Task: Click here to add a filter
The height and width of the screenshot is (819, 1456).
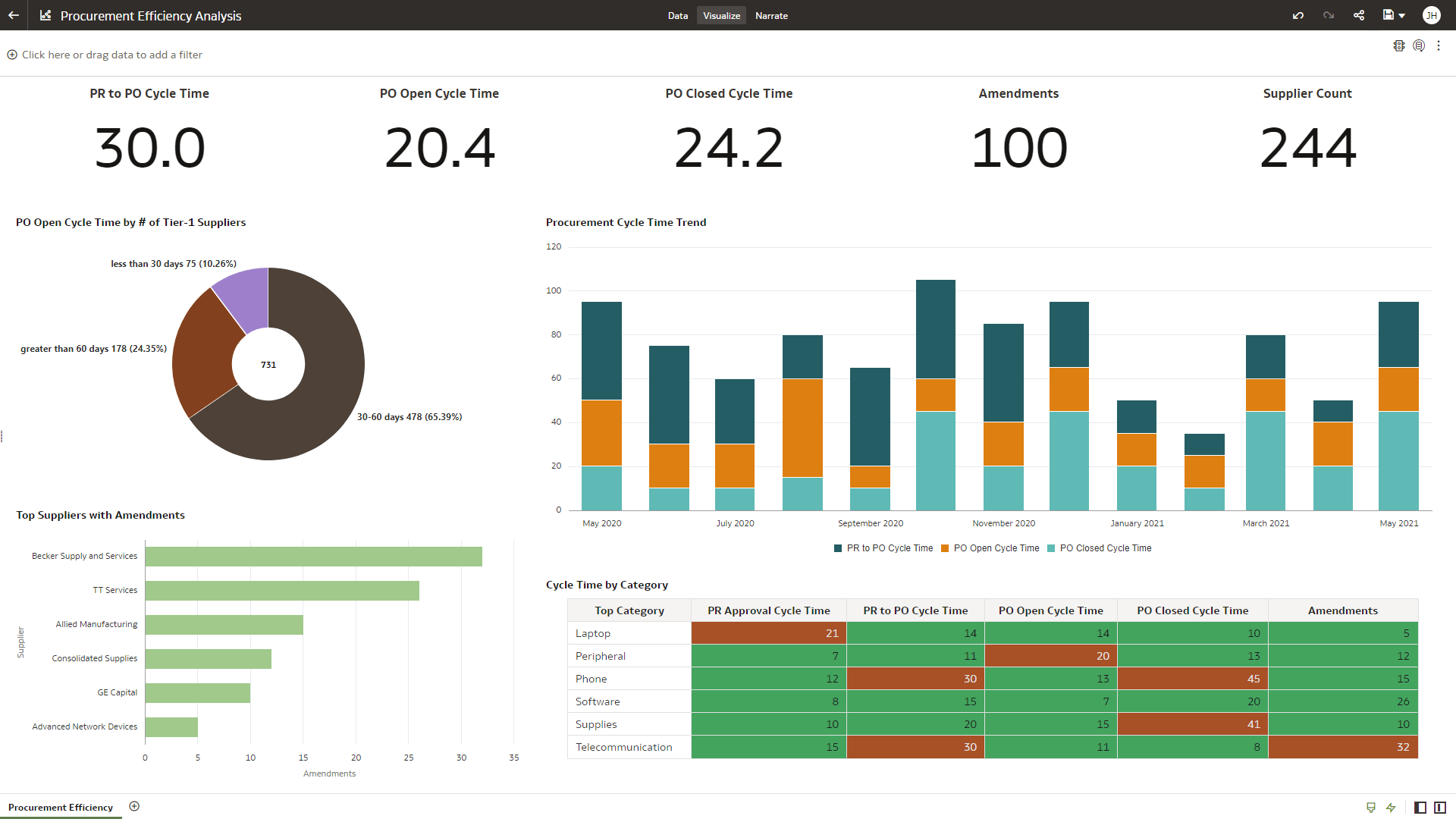Action: (x=105, y=55)
